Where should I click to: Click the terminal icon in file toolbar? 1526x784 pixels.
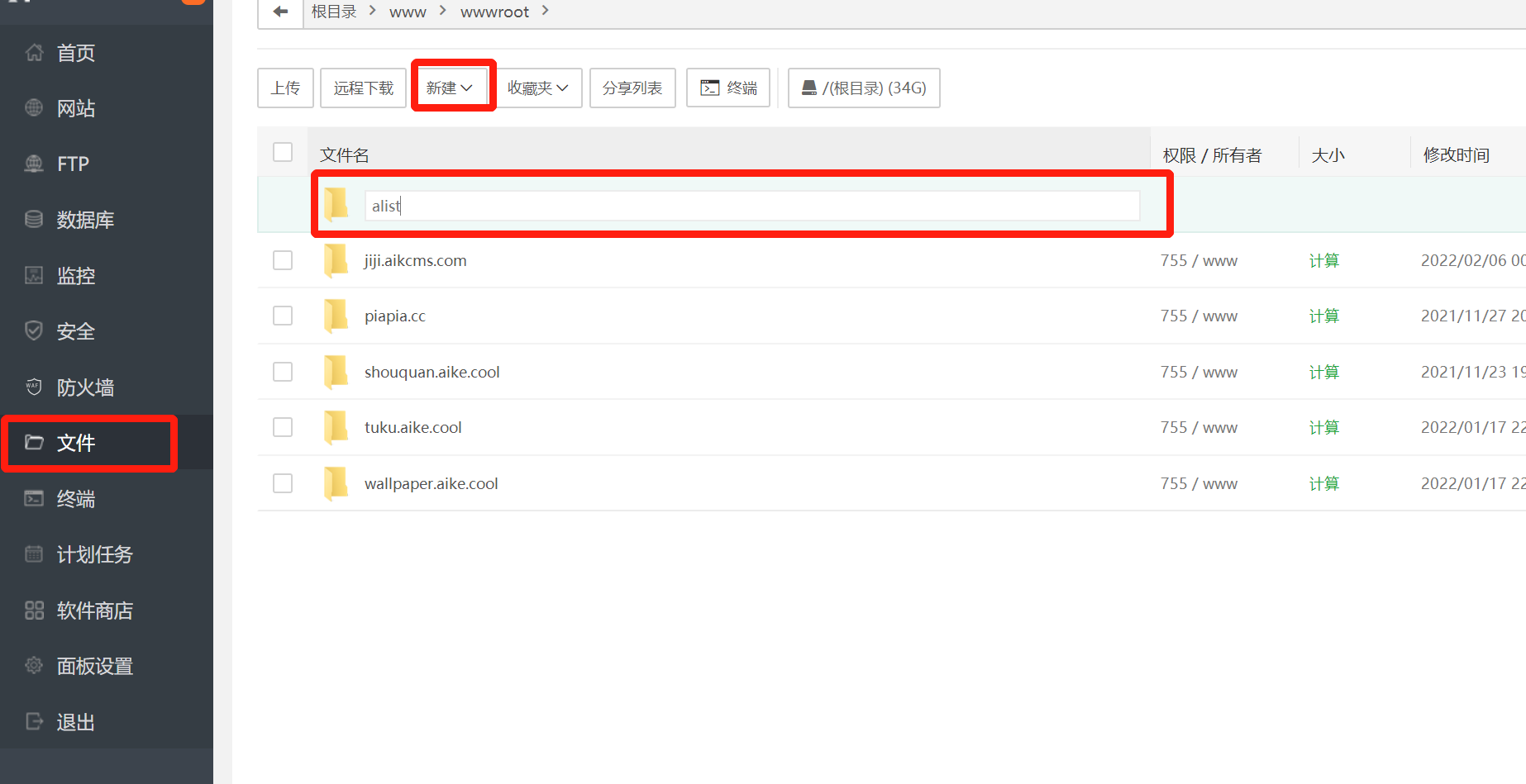[710, 88]
